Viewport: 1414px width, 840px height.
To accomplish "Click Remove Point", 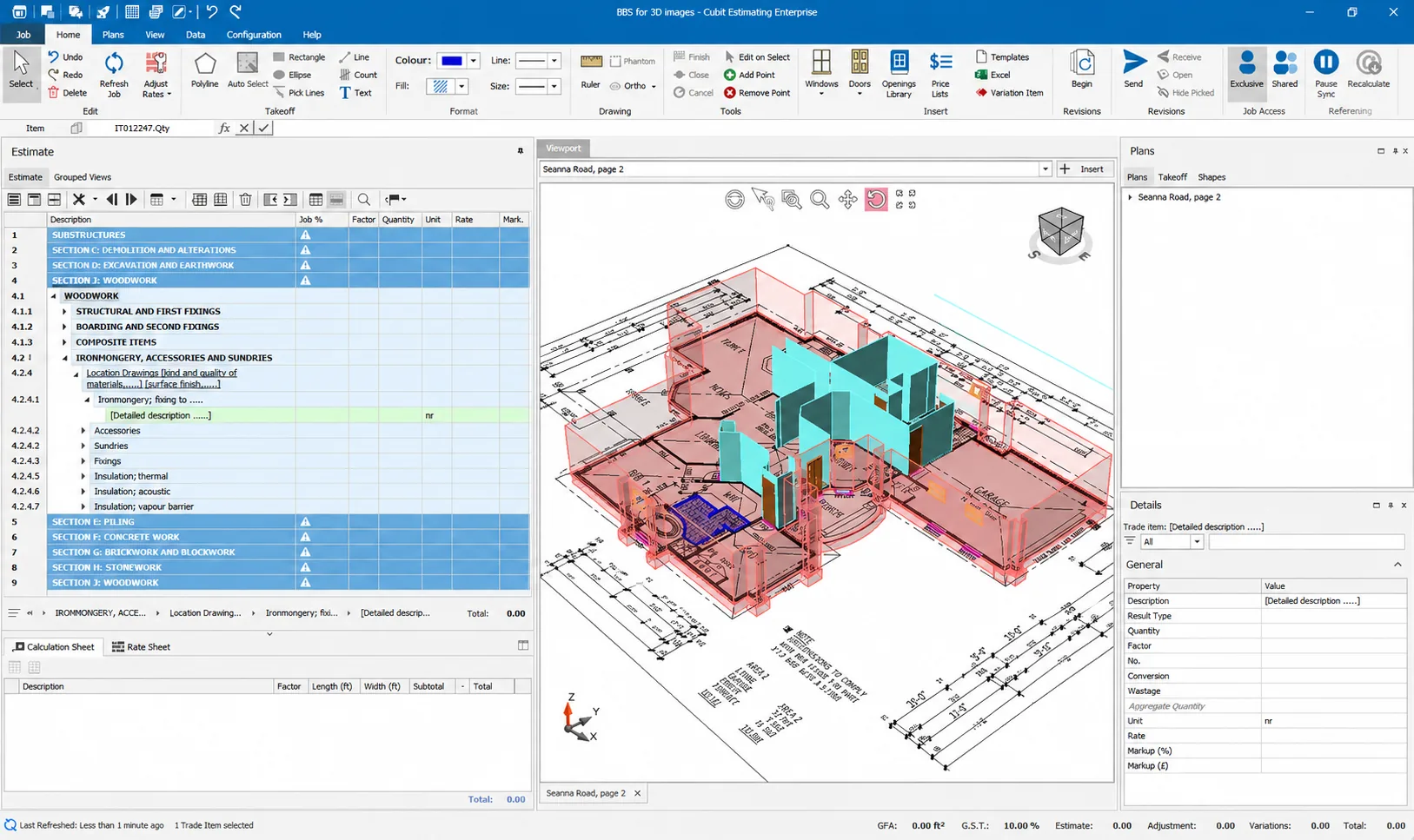I will (x=757, y=93).
